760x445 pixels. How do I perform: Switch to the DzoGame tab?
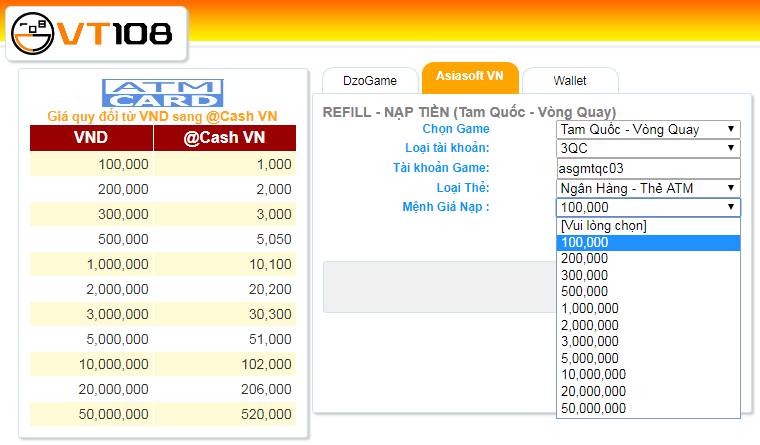coord(370,80)
